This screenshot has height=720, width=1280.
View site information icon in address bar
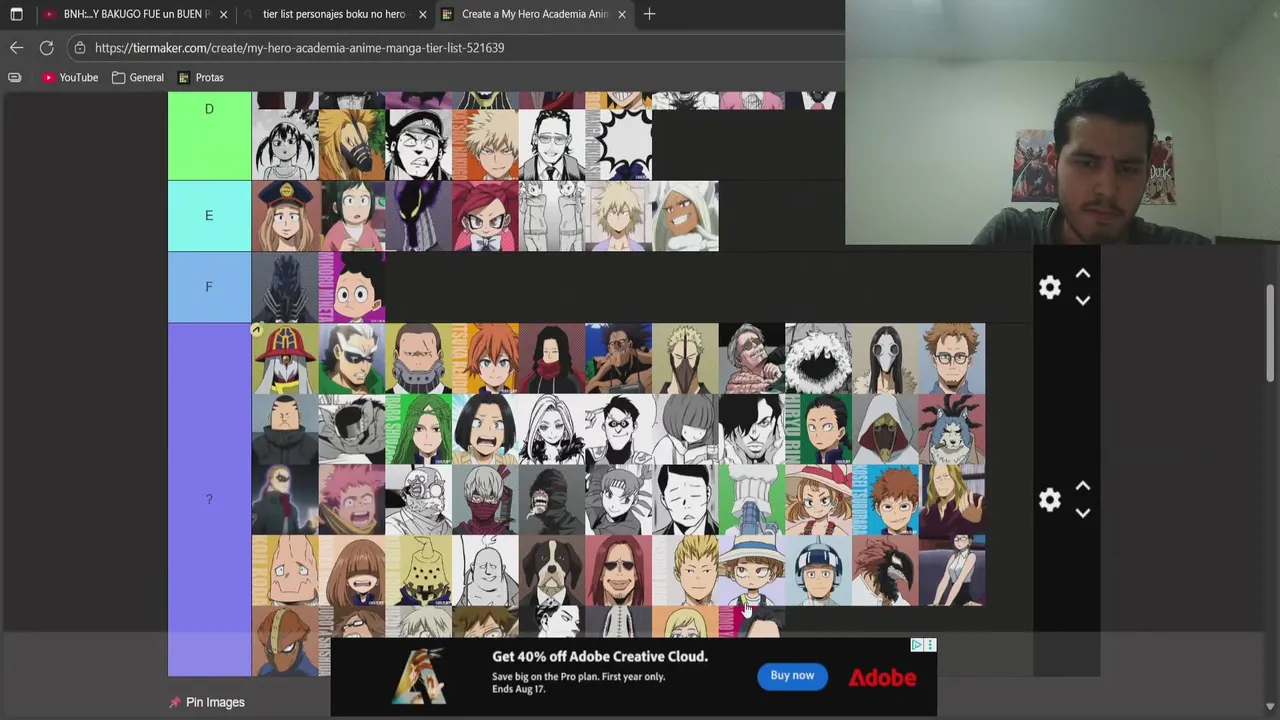tap(80, 47)
